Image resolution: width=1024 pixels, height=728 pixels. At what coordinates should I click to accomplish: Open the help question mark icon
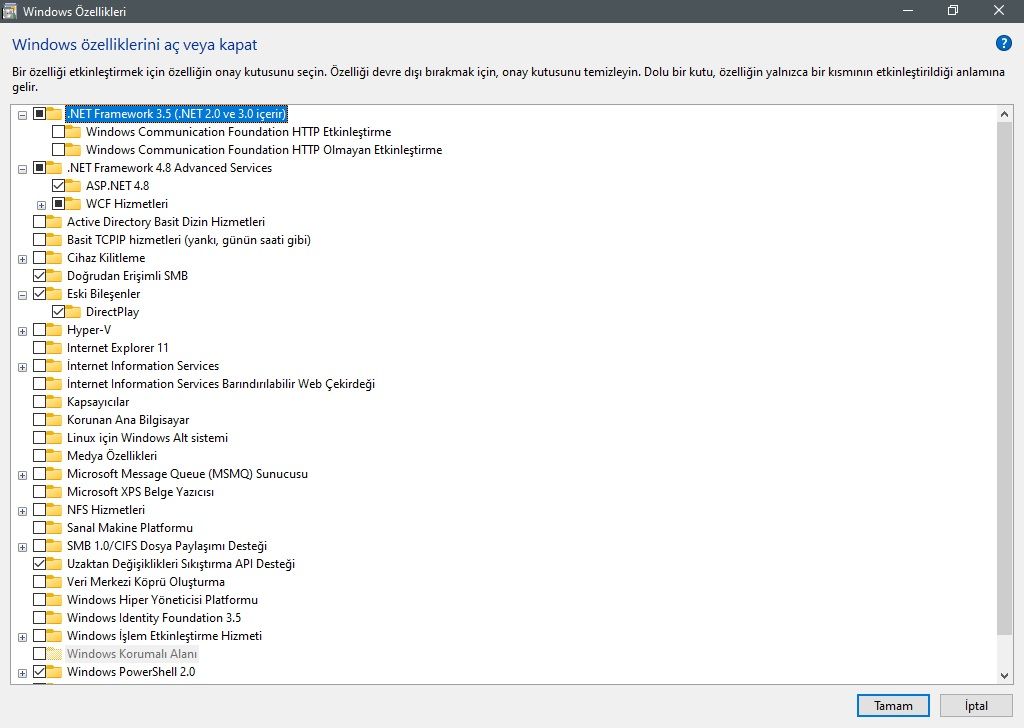[1003, 44]
